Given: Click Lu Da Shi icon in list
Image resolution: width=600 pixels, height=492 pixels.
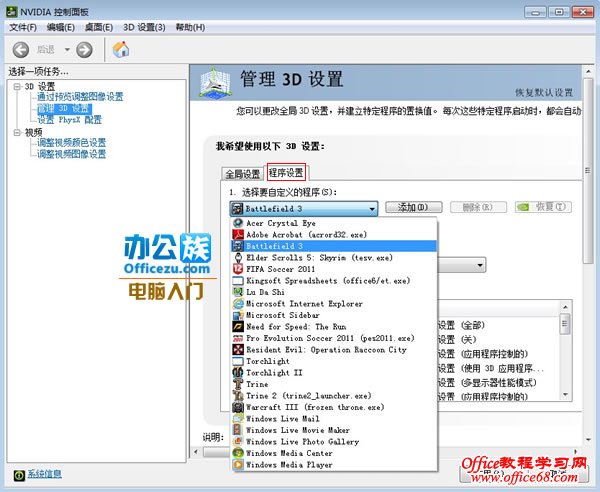Looking at the screenshot, I should [x=238, y=292].
